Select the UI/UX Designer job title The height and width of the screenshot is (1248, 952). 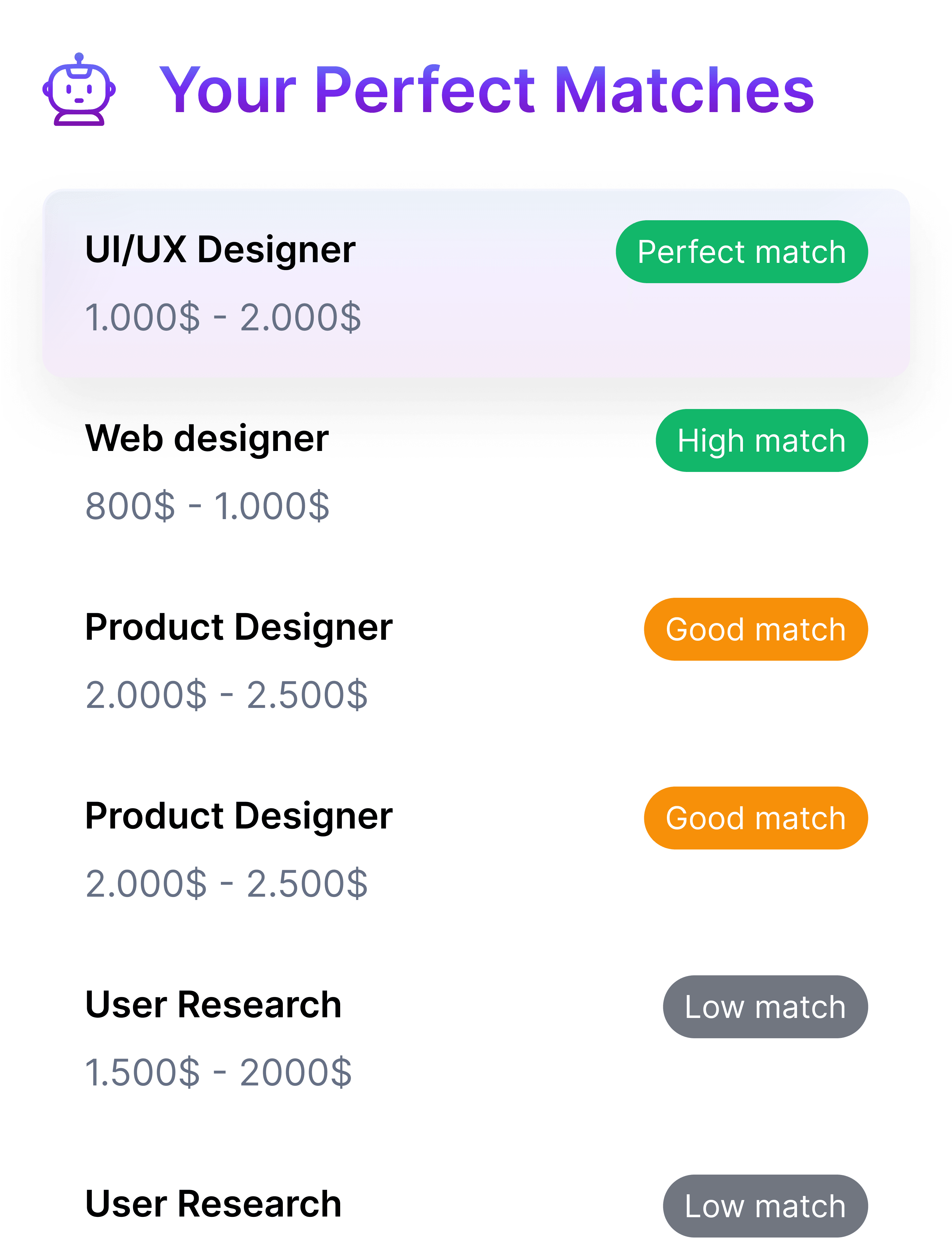pyautogui.click(x=220, y=249)
